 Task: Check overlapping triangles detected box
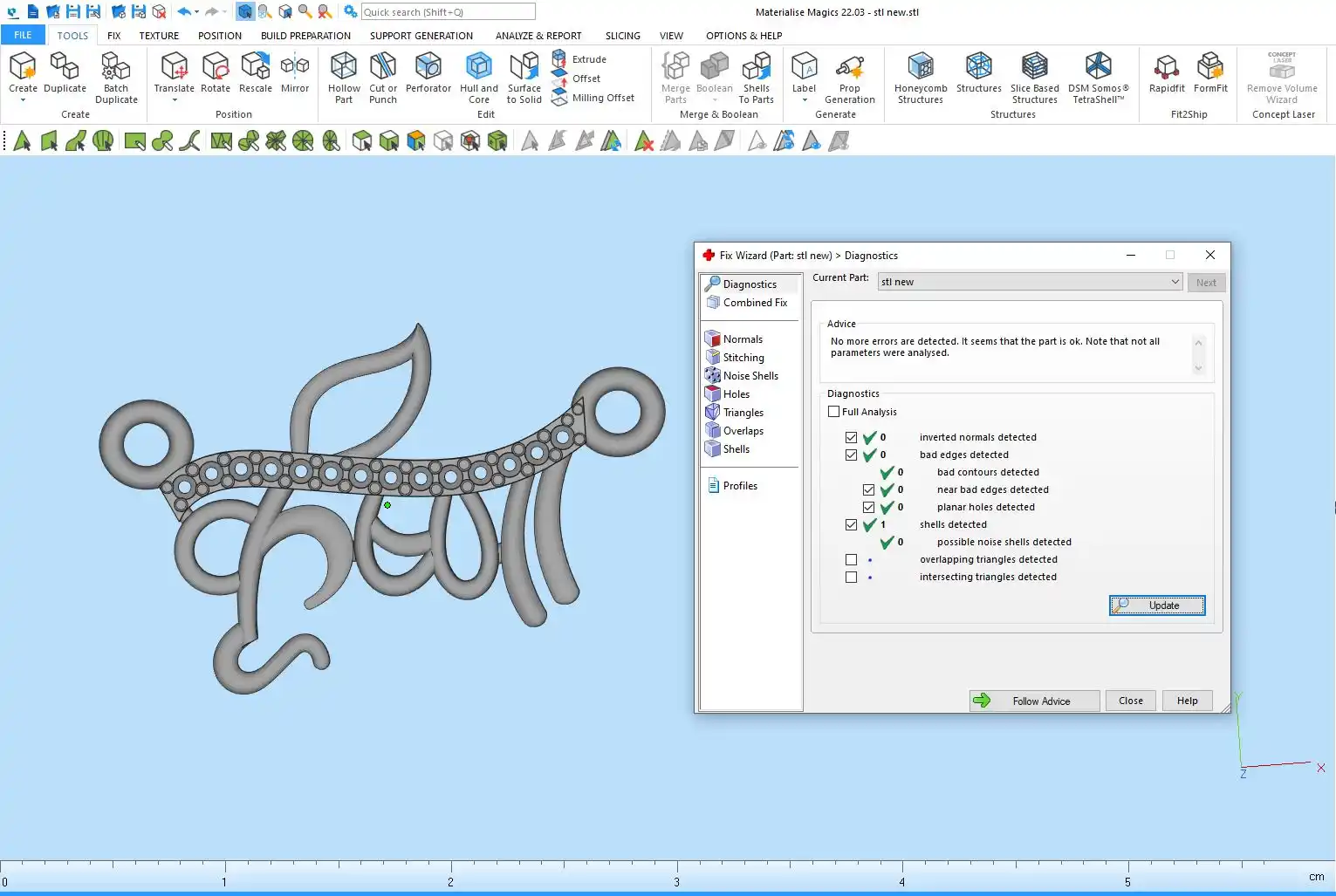pyautogui.click(x=851, y=560)
